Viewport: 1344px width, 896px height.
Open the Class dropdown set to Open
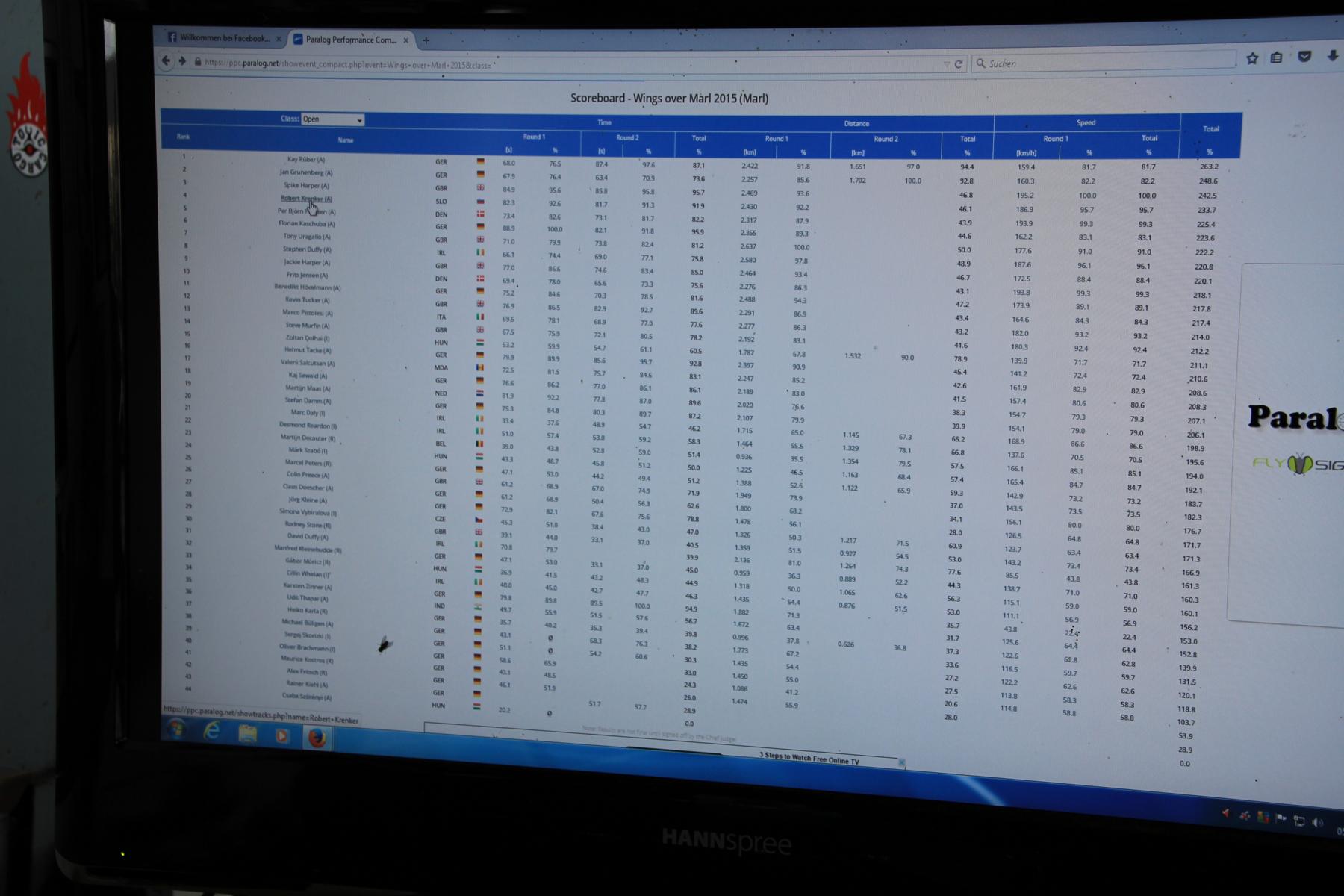[332, 119]
